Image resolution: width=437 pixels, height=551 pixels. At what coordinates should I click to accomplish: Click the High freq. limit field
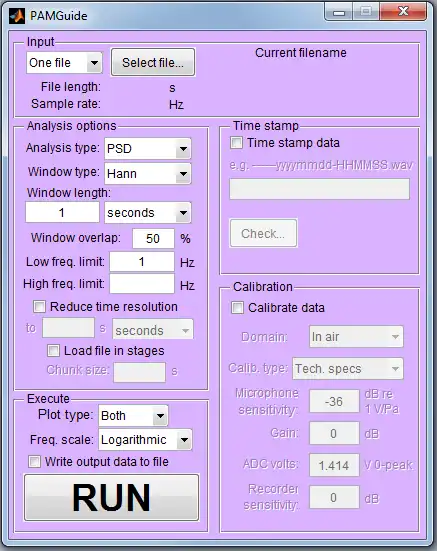(142, 284)
